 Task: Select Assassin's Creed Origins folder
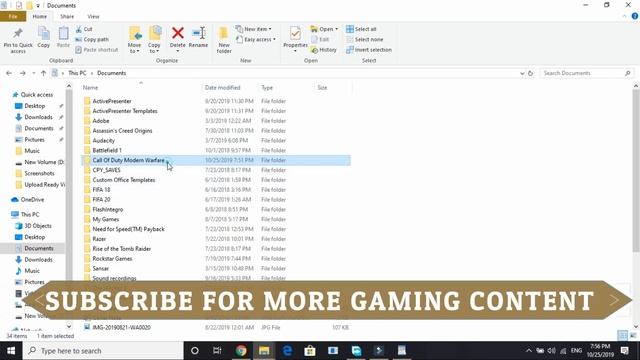click(122, 131)
